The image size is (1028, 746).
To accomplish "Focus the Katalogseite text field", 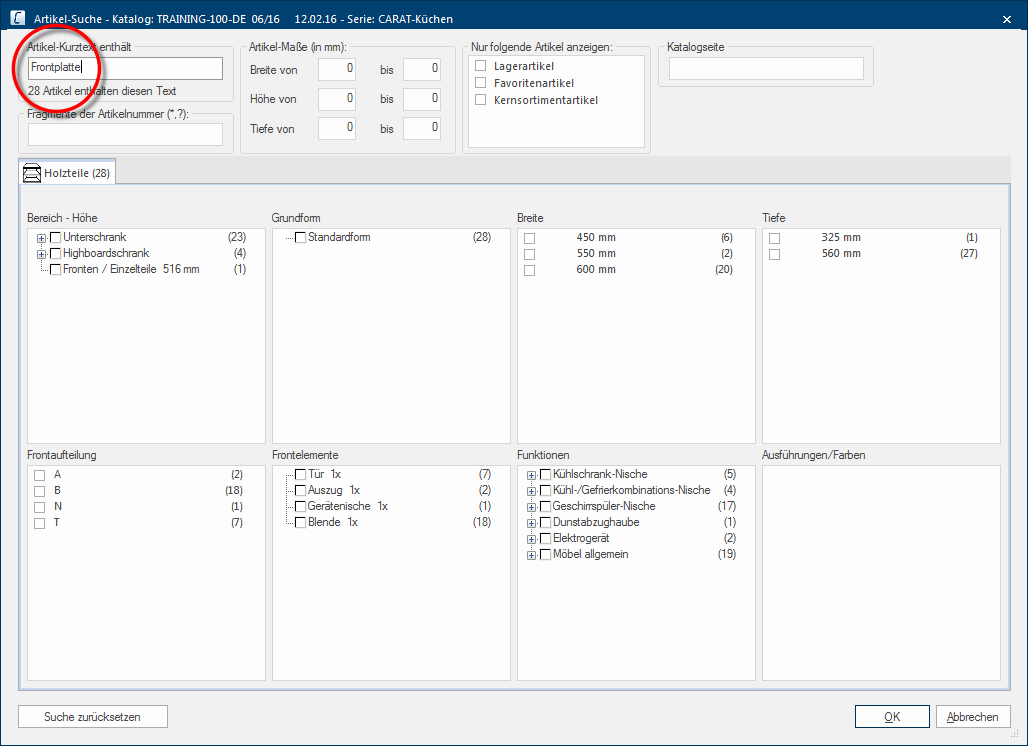I will [x=765, y=68].
